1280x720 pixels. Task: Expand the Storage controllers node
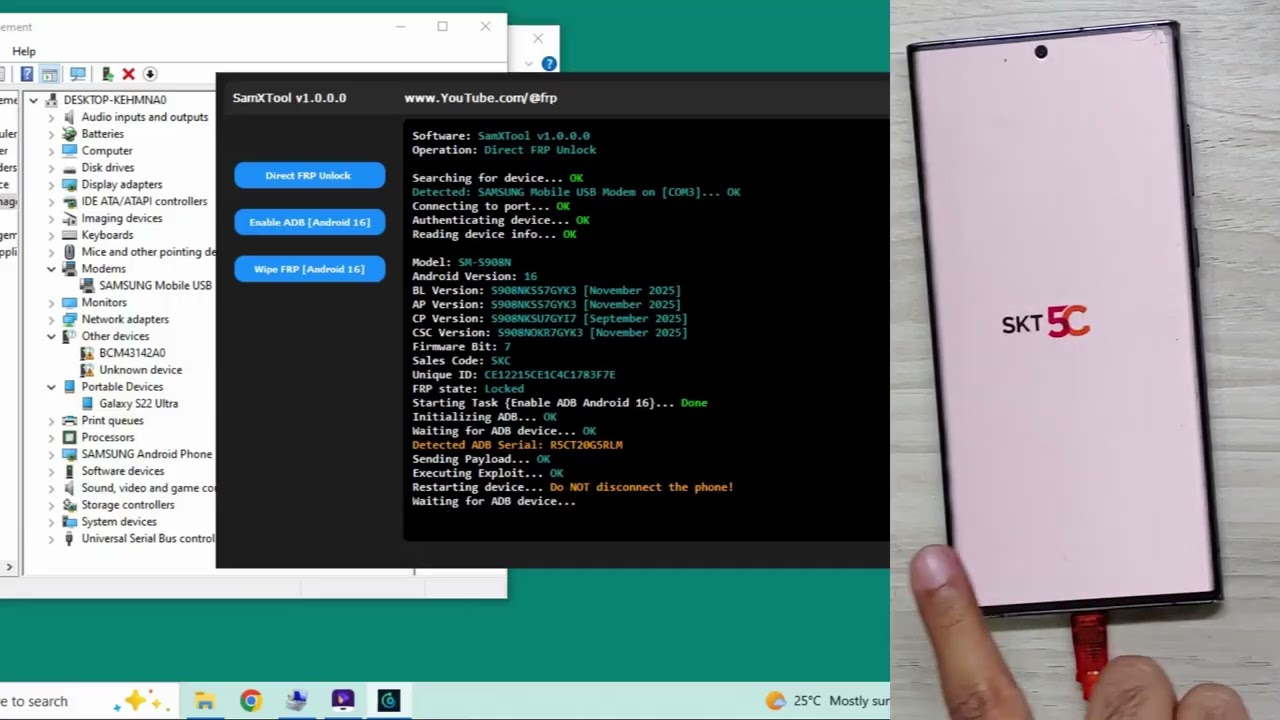pyautogui.click(x=51, y=505)
